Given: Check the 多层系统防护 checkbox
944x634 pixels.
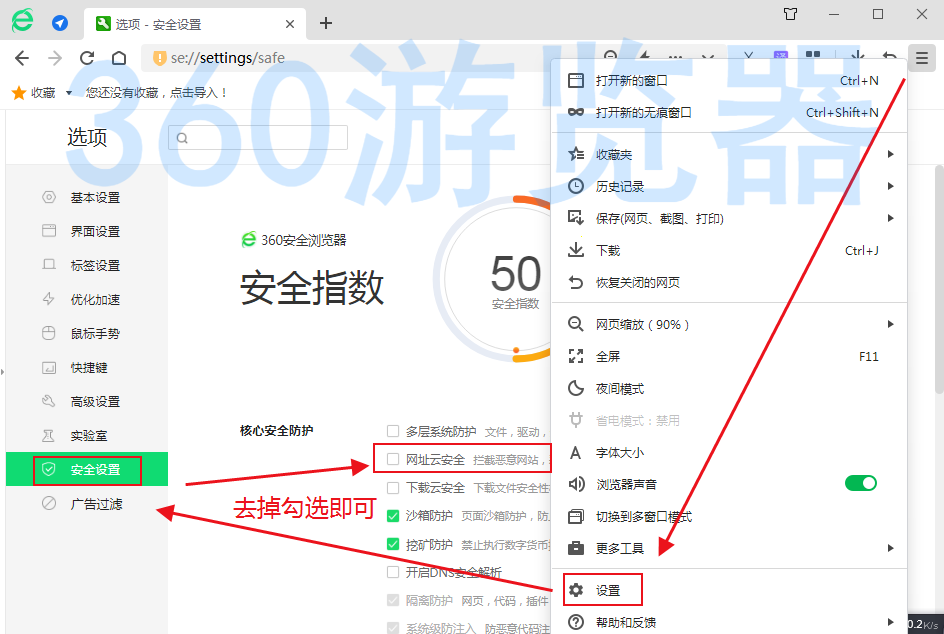Looking at the screenshot, I should tap(393, 431).
